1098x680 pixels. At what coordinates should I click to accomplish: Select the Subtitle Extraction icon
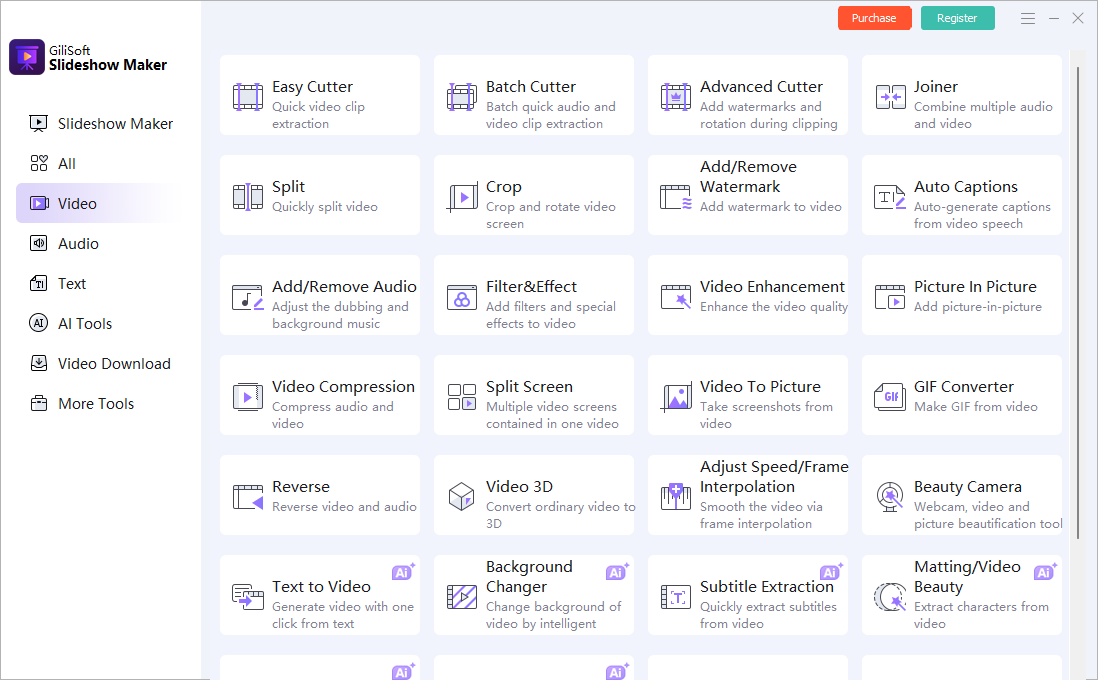click(x=676, y=597)
